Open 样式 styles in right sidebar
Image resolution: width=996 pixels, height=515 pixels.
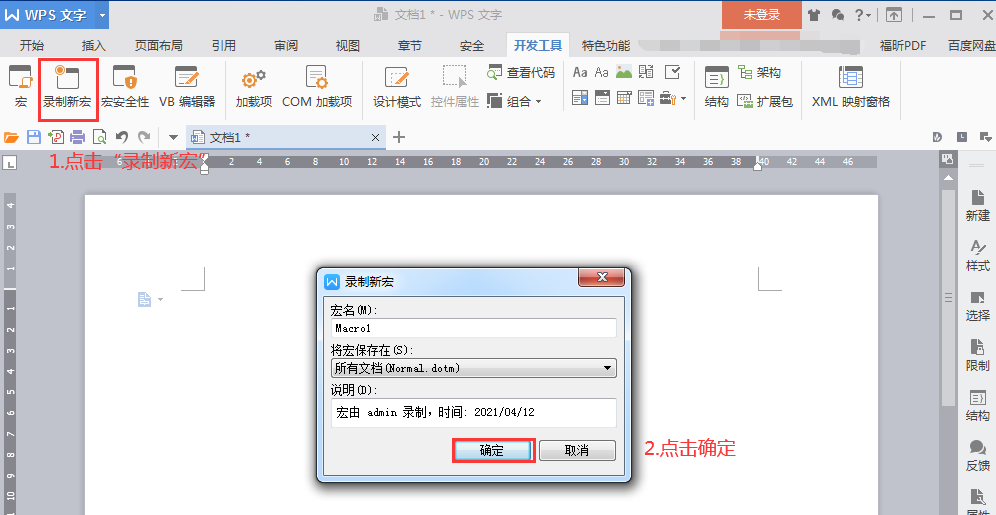978,256
